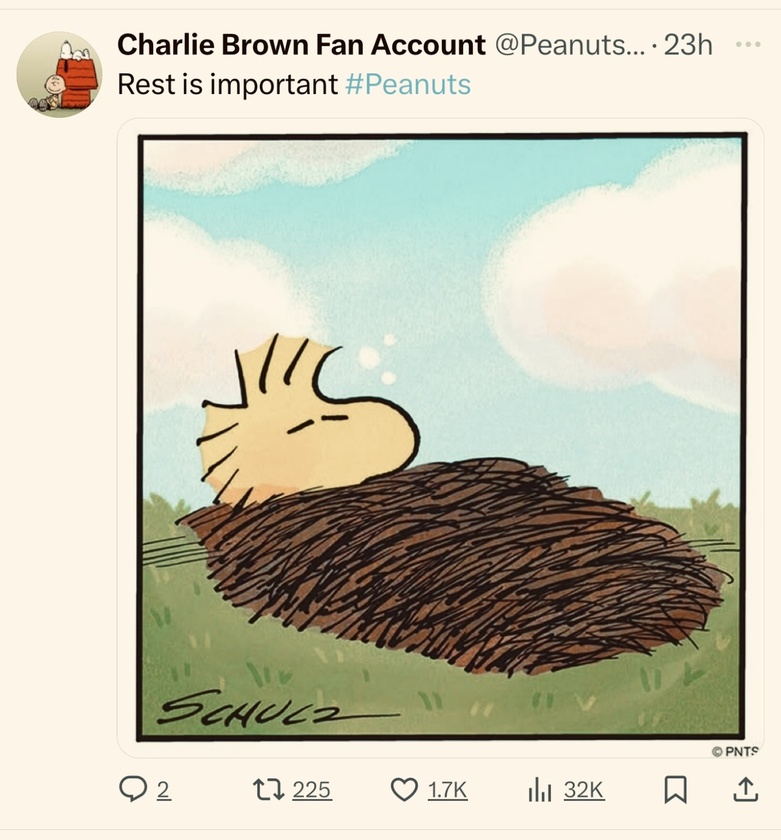The image size is (781, 840).
Task: Open the Charlie Brown Fan Account profile name
Action: (302, 44)
